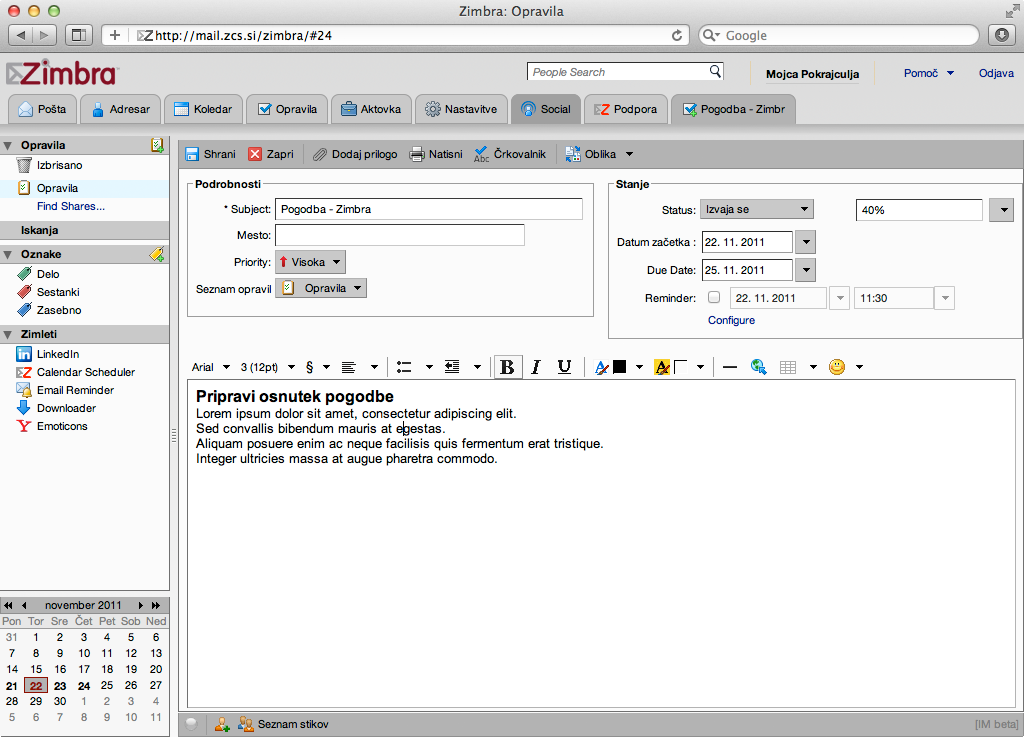Image resolution: width=1024 pixels, height=737 pixels.
Task: Open Seznam stikov contact list
Action: [283, 724]
